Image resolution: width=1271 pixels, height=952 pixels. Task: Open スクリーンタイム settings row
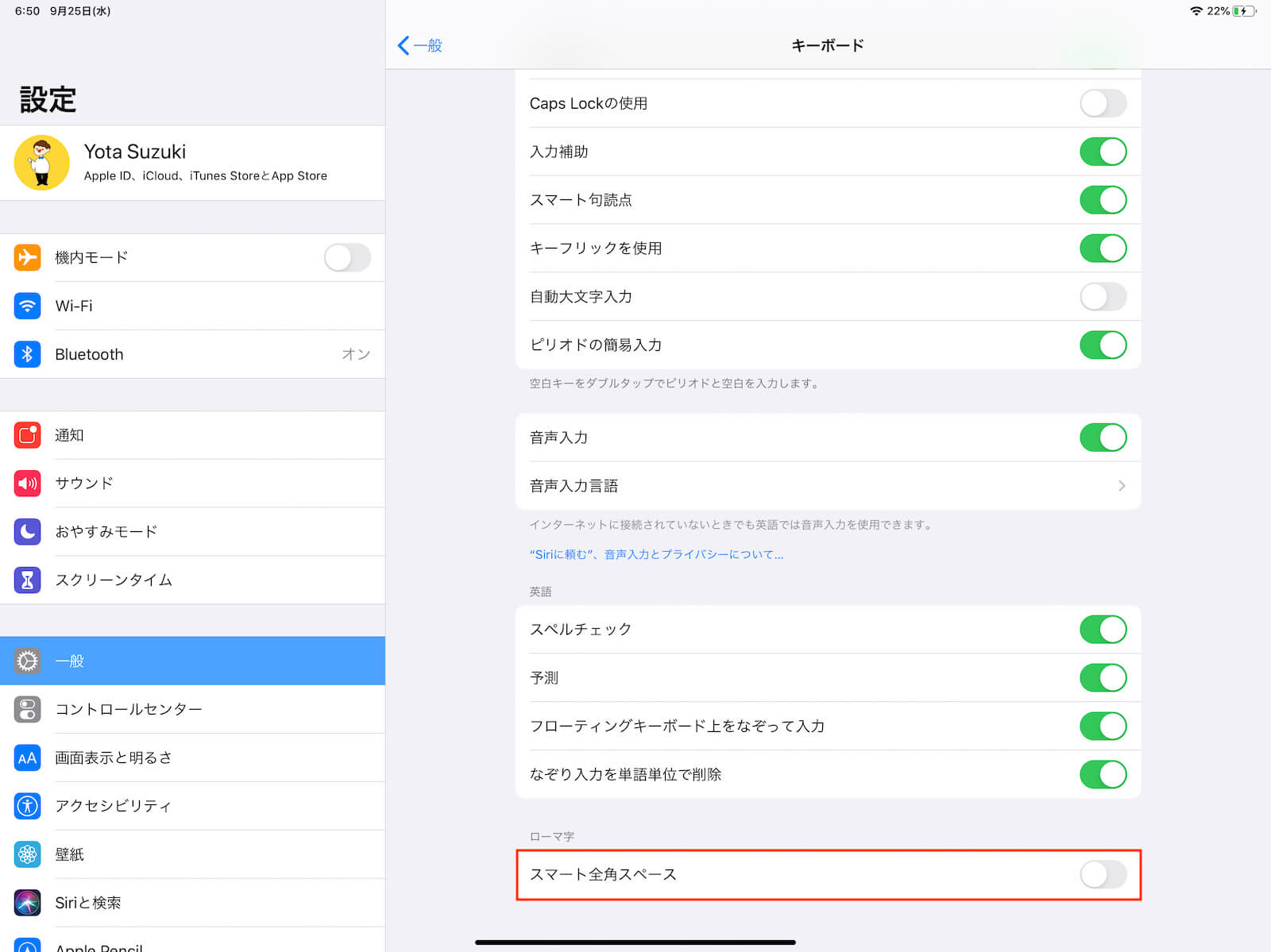coord(192,580)
